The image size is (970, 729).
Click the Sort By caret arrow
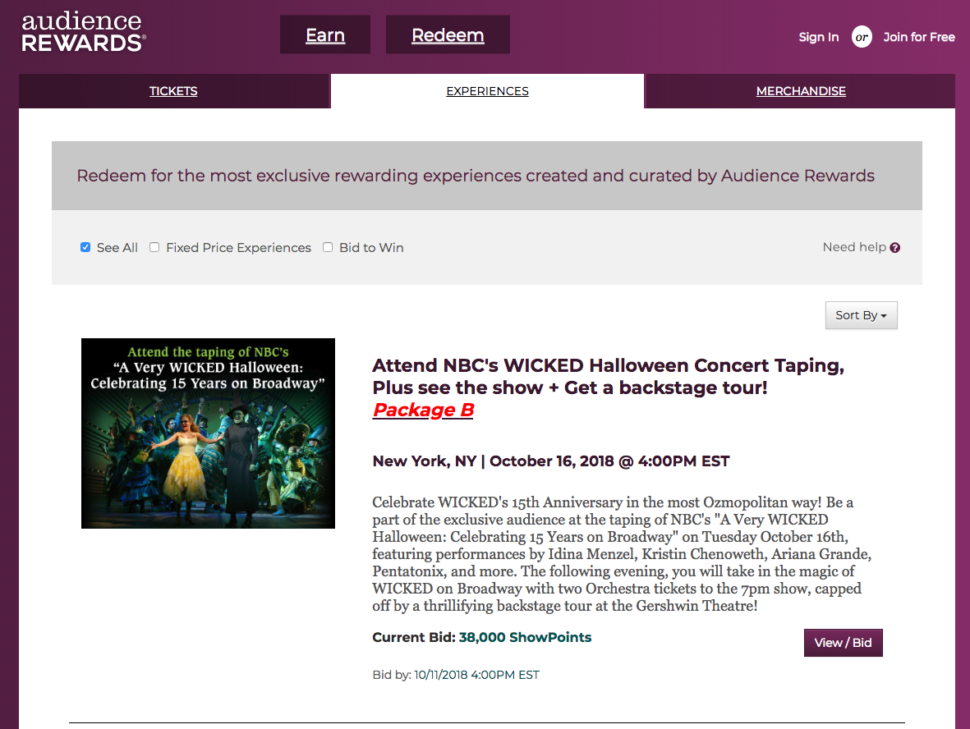(x=883, y=316)
